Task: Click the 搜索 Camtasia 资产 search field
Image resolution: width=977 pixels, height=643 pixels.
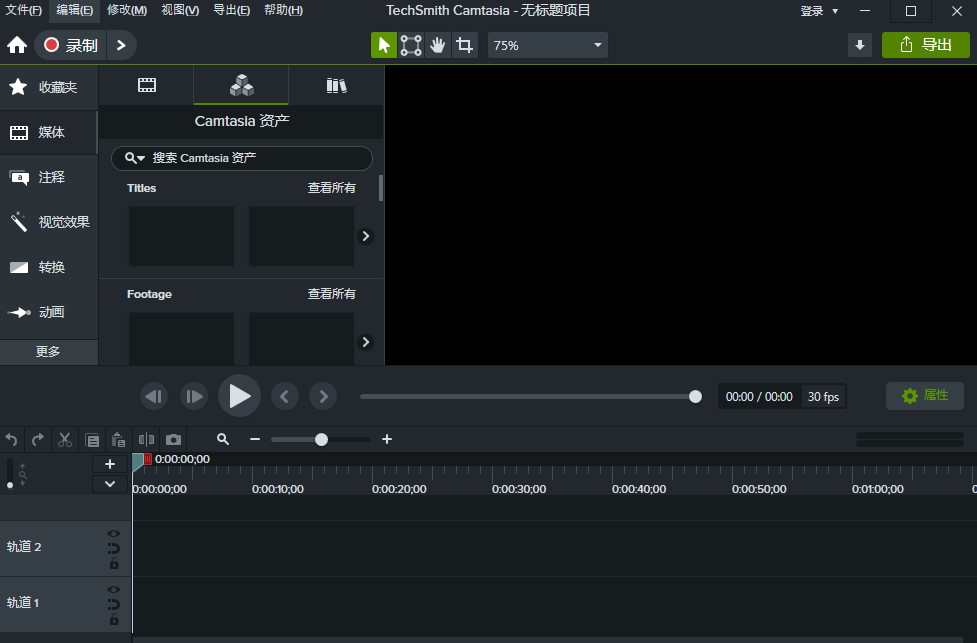Action: pos(242,158)
